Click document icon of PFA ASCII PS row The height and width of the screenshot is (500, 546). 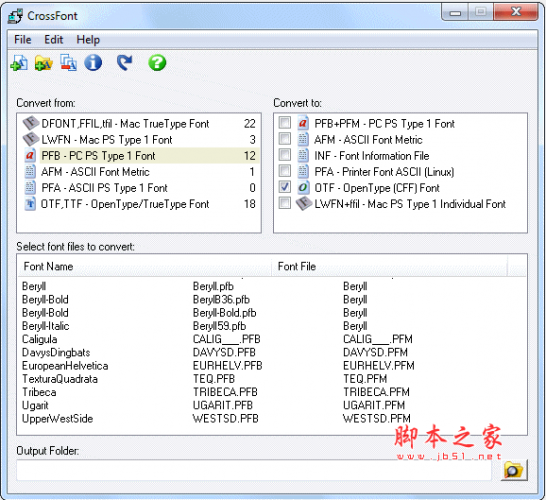point(30,187)
